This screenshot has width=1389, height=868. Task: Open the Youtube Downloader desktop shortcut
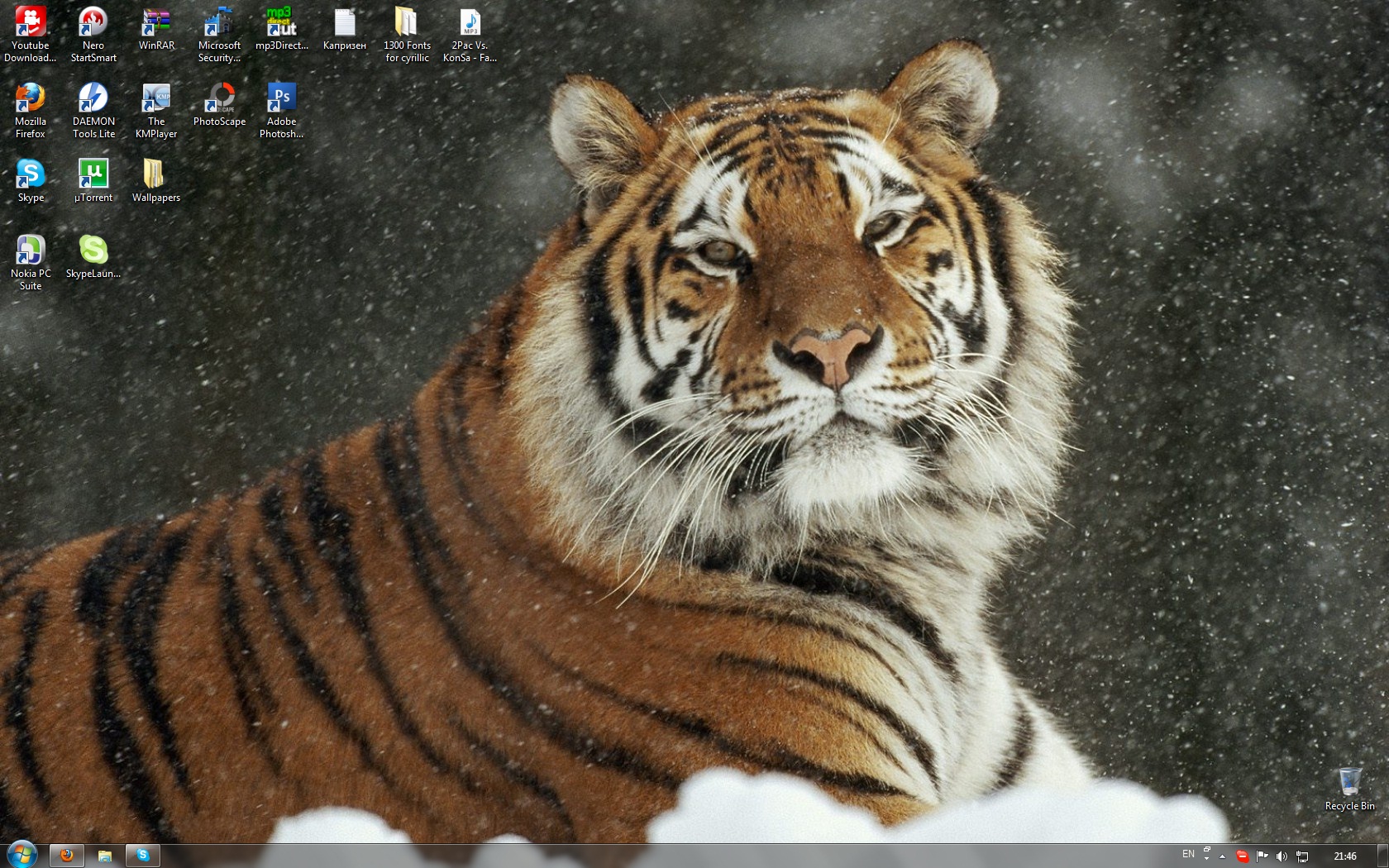pyautogui.click(x=31, y=35)
